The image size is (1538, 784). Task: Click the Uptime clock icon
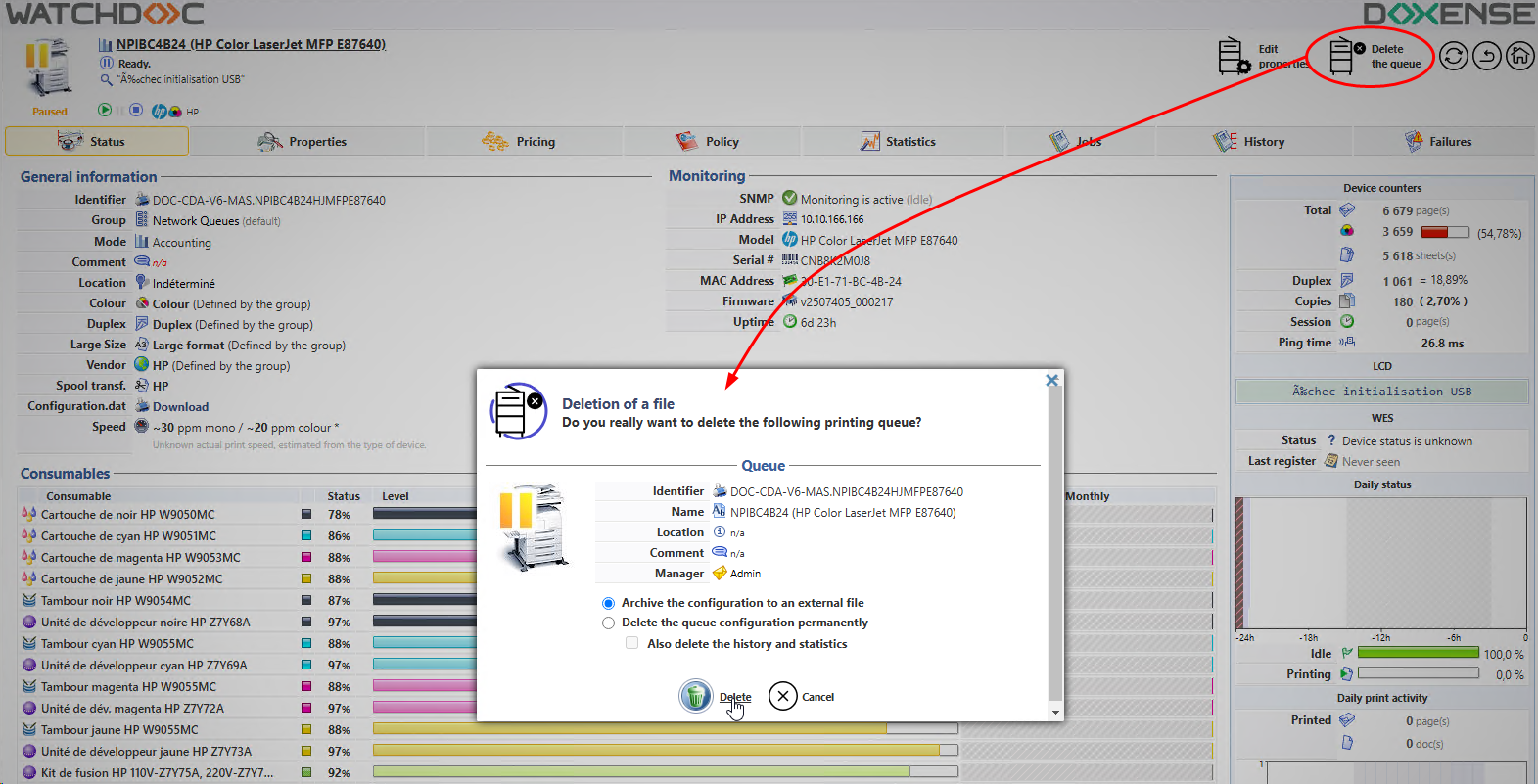point(790,321)
